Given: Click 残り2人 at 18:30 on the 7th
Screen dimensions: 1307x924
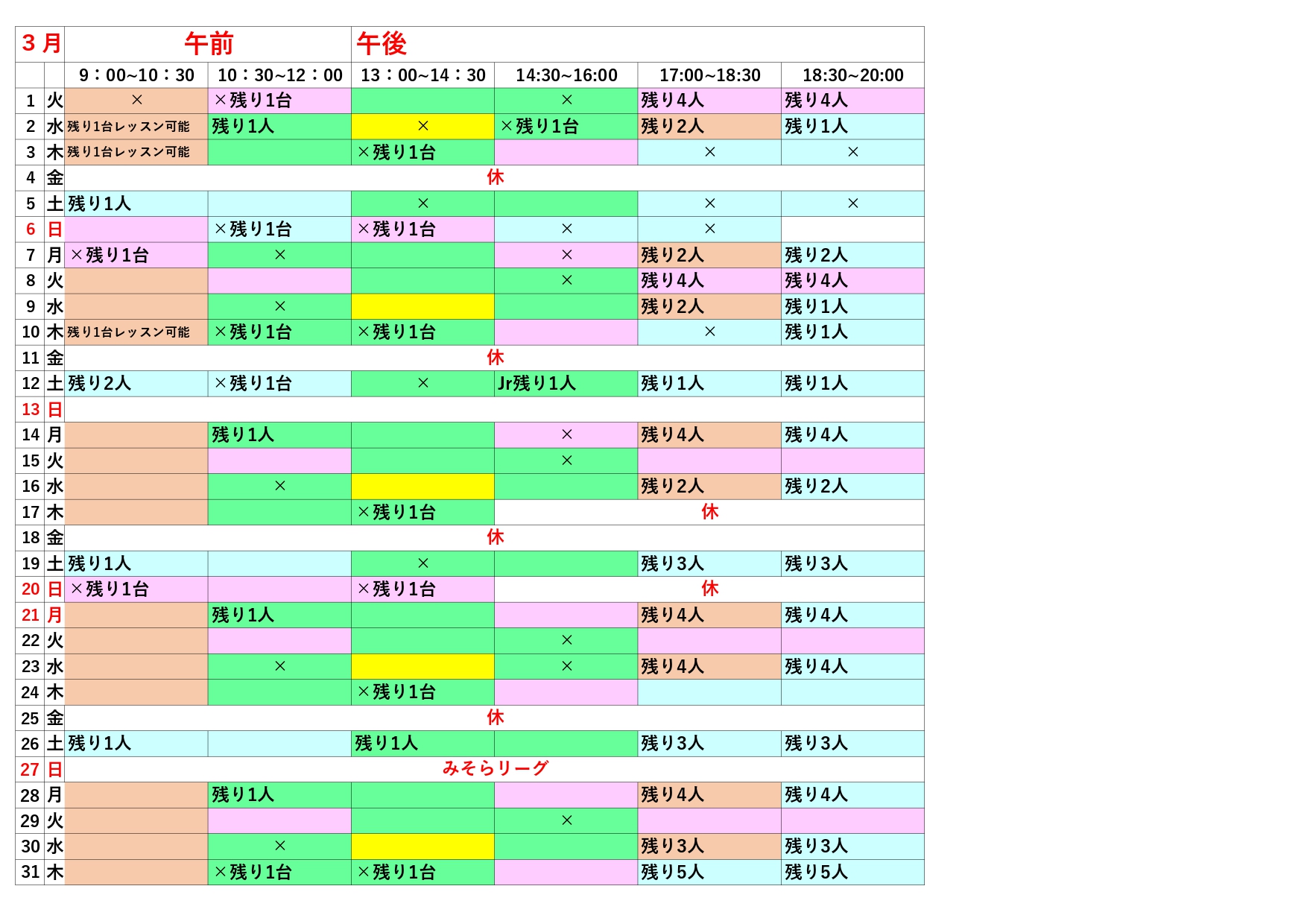Looking at the screenshot, I should [816, 255].
